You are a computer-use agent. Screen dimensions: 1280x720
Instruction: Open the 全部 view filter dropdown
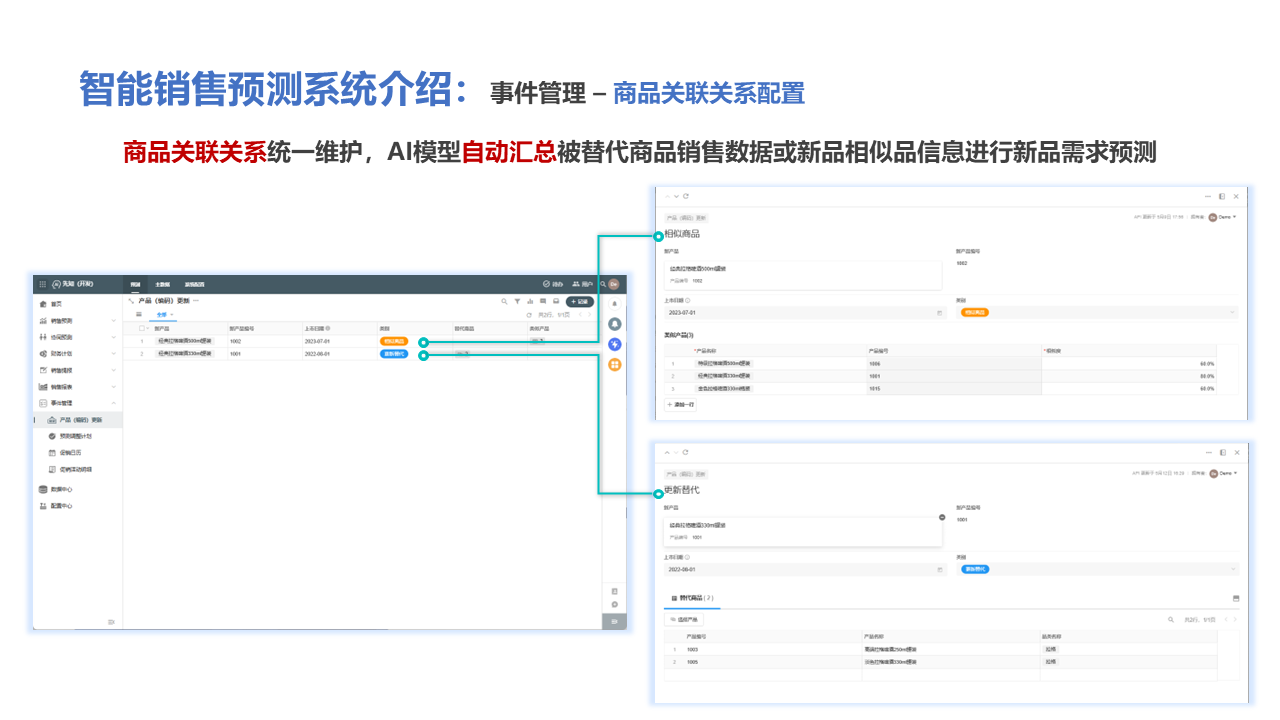[x=164, y=315]
